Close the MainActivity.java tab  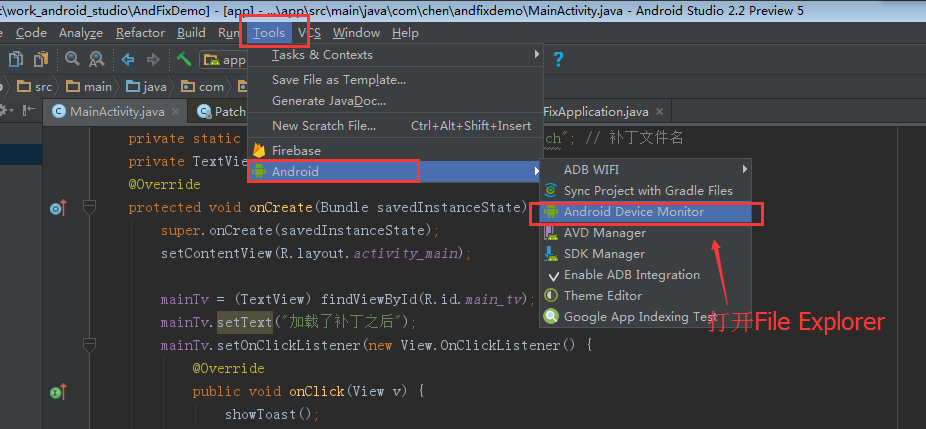176,112
